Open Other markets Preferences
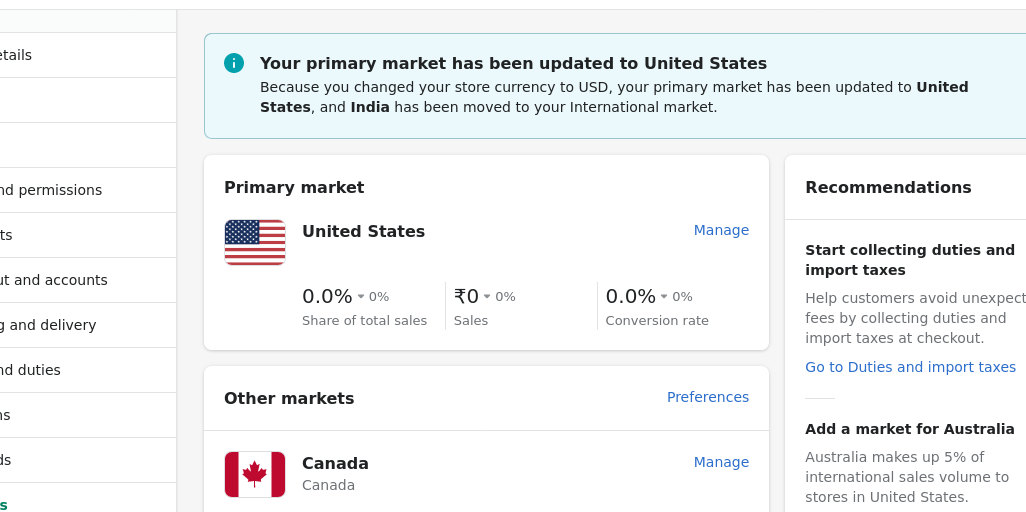Image resolution: width=1026 pixels, height=512 pixels. pos(707,397)
